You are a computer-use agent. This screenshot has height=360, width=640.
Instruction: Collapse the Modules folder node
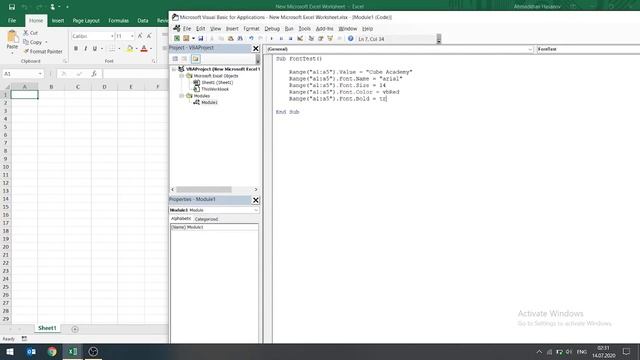tap(182, 96)
